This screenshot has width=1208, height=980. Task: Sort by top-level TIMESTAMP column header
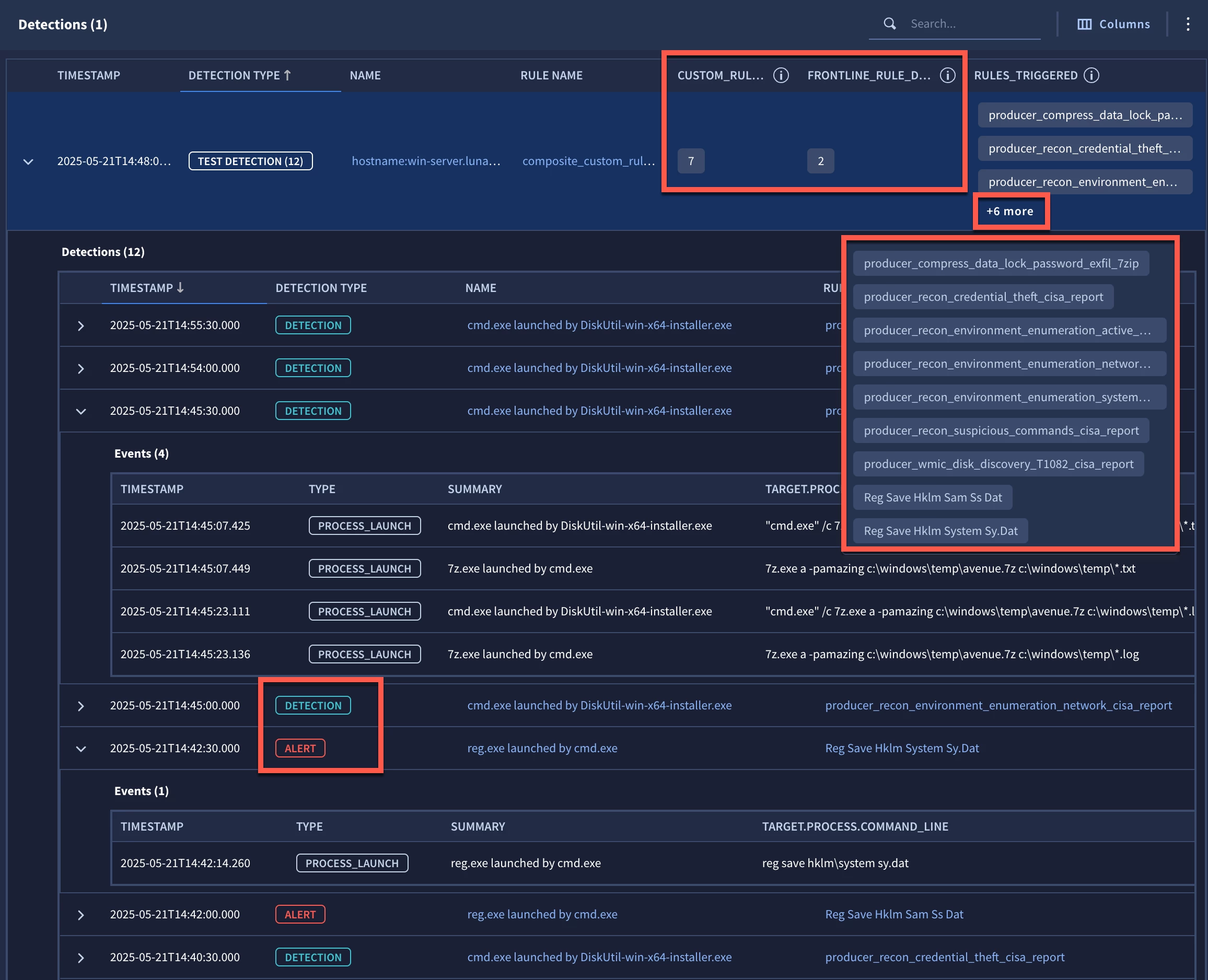pos(89,75)
